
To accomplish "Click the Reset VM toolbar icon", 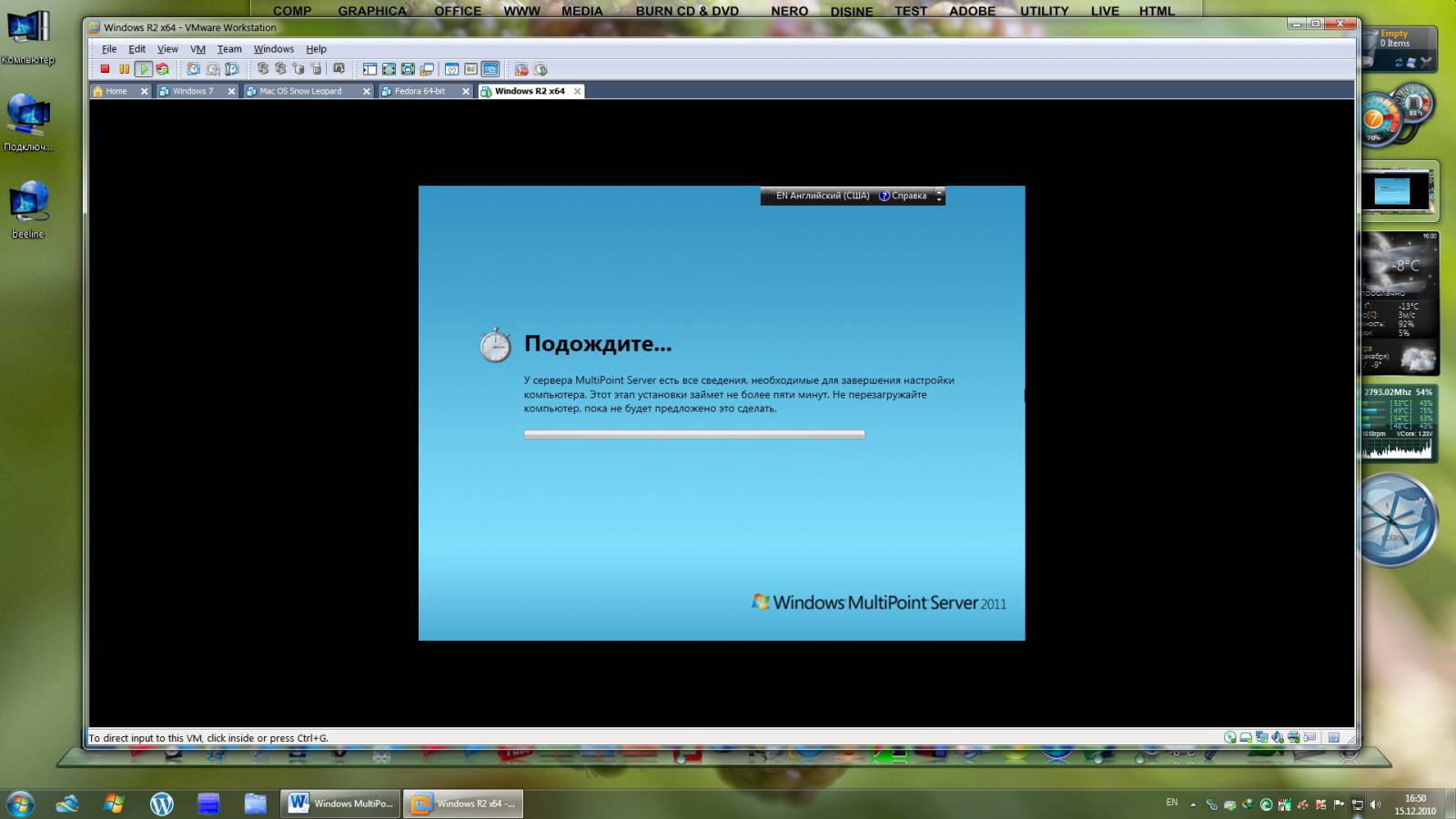I will coord(162,69).
